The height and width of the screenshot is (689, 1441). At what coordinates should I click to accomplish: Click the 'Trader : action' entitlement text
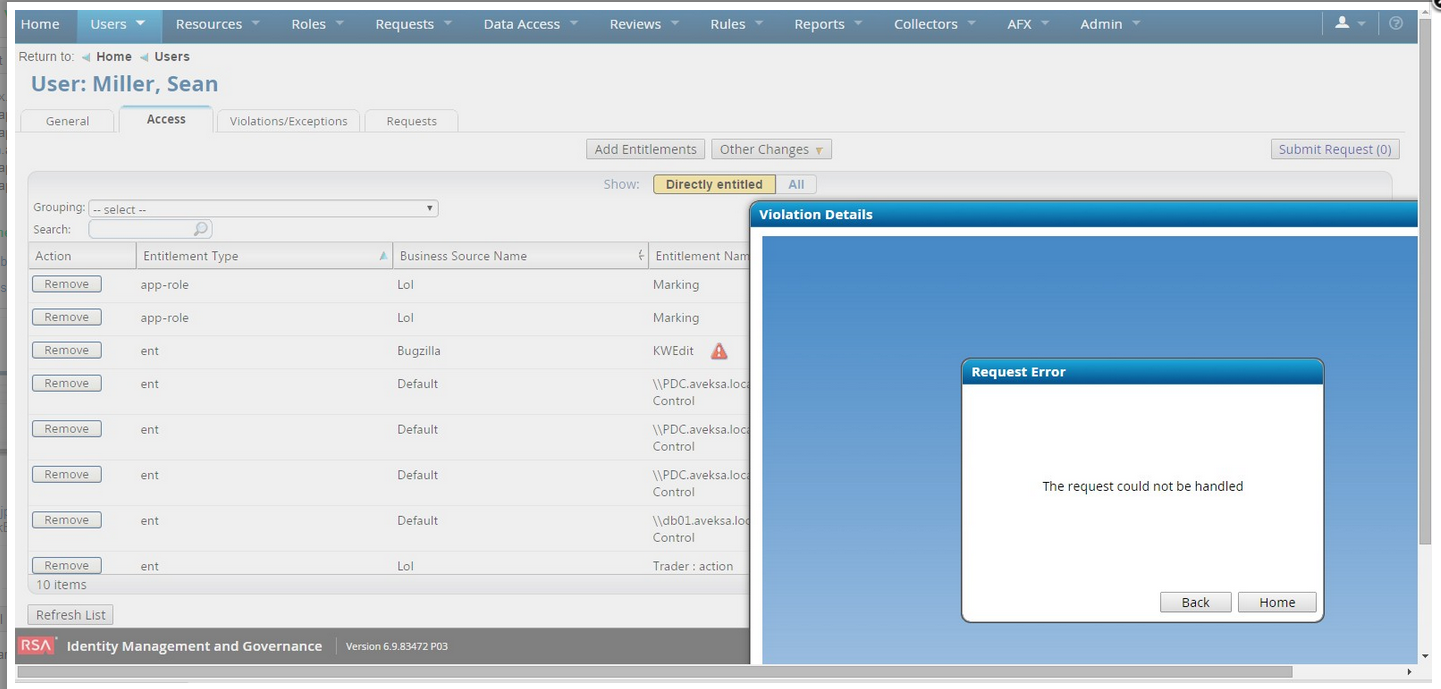click(693, 566)
